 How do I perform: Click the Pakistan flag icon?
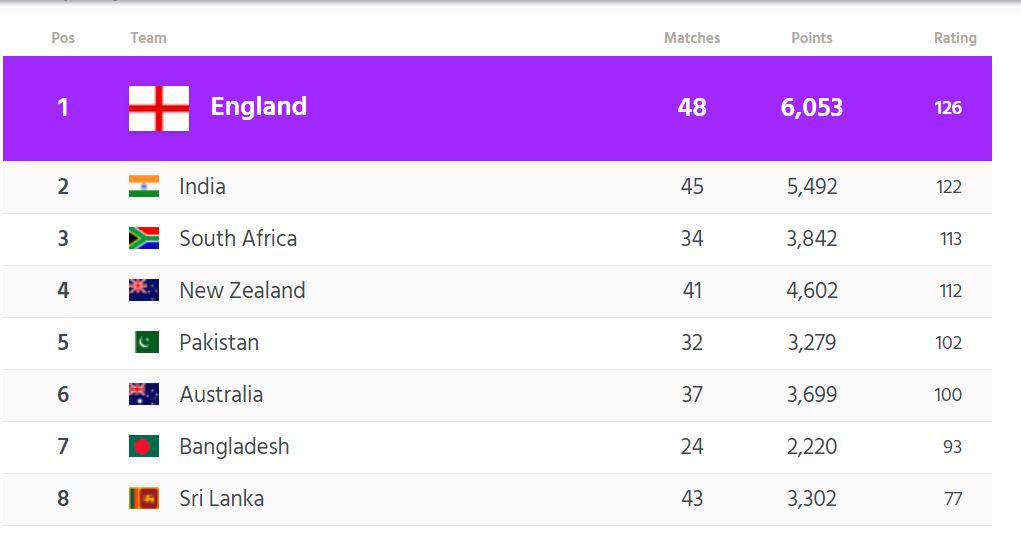coord(144,342)
